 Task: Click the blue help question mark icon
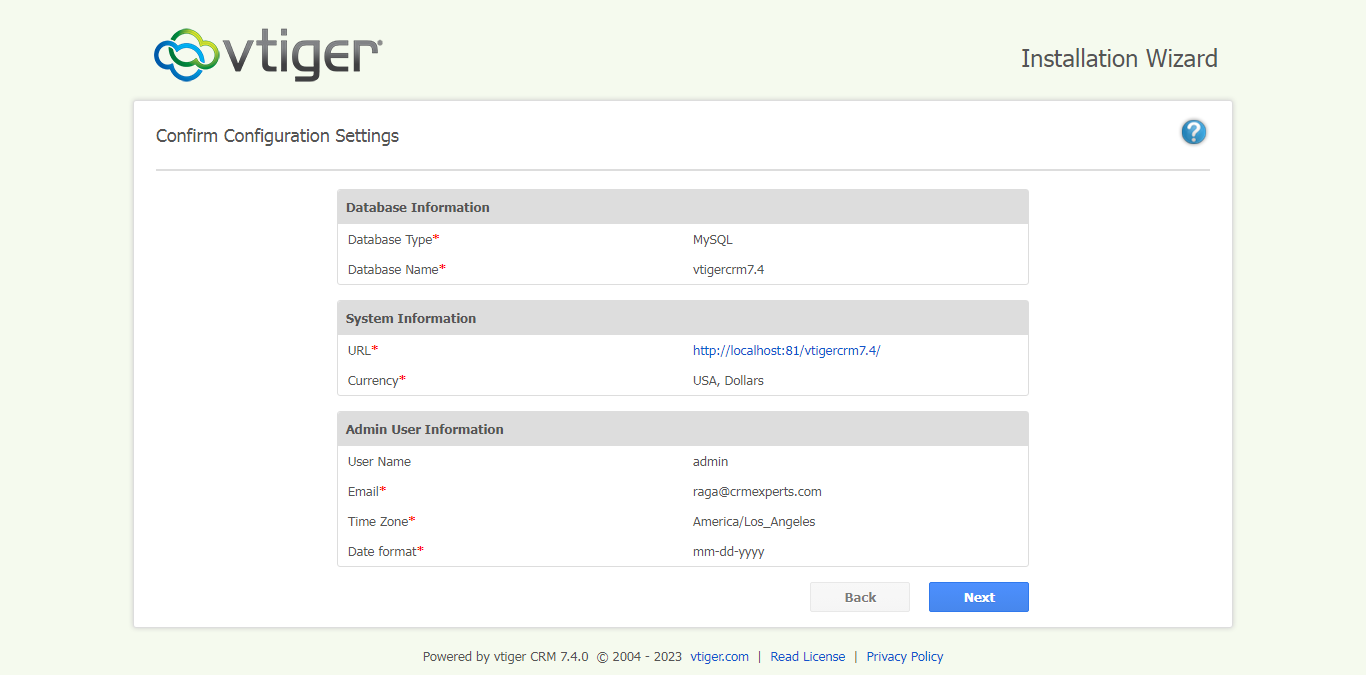pos(1193,131)
